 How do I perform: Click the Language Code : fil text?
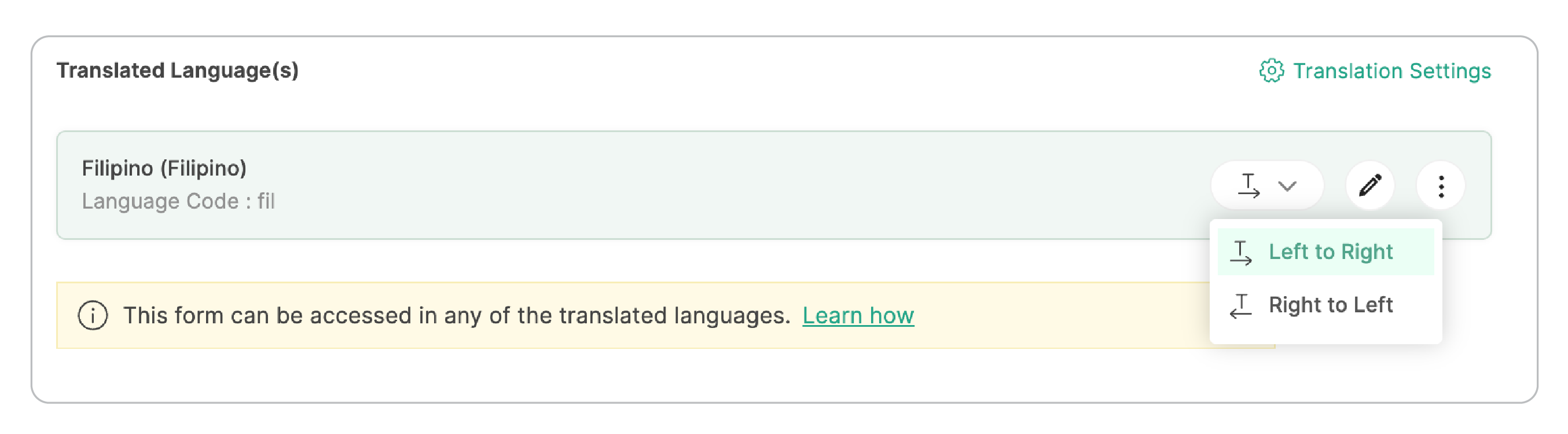(x=178, y=201)
